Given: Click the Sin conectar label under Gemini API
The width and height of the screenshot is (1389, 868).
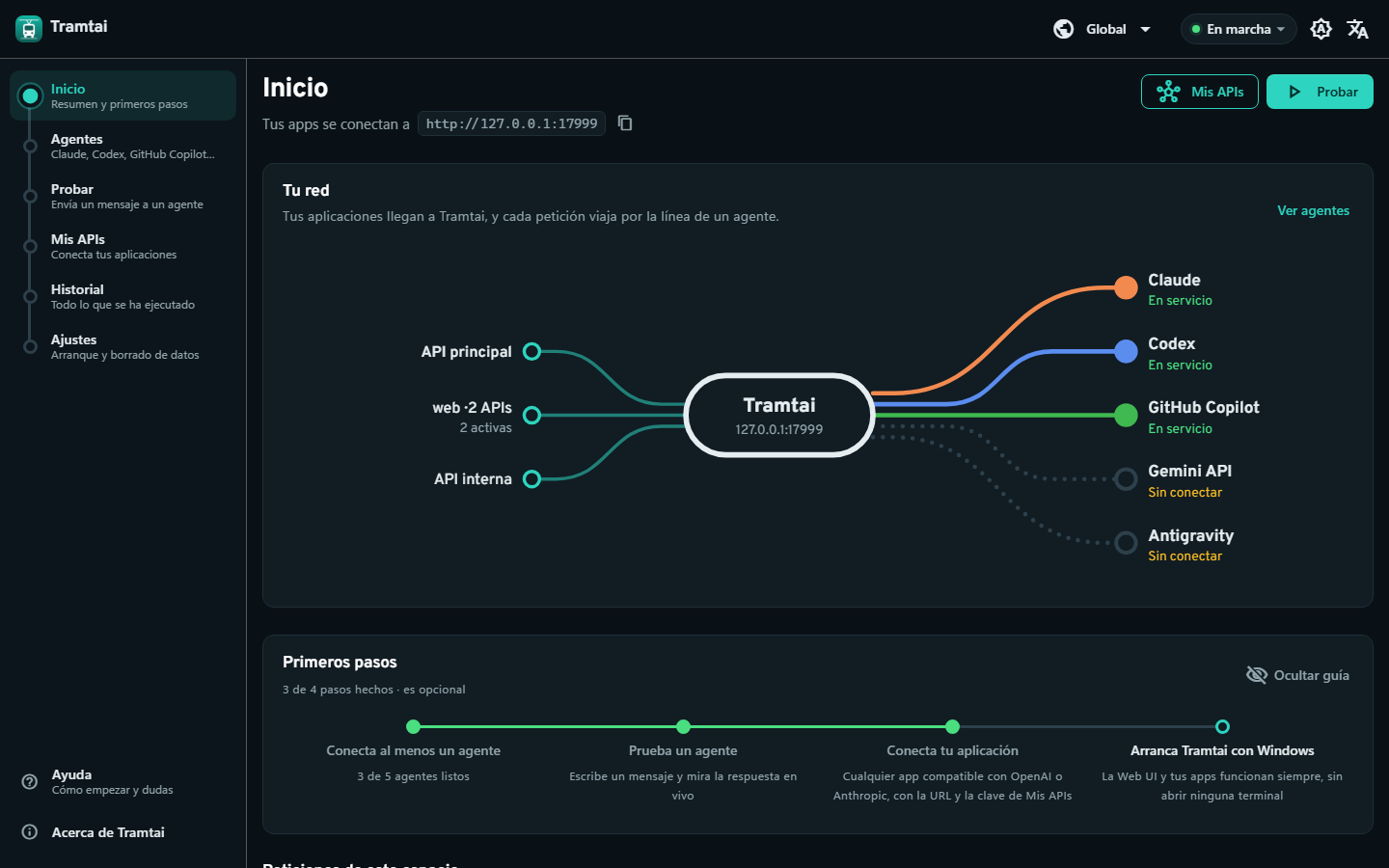Looking at the screenshot, I should point(1185,492).
